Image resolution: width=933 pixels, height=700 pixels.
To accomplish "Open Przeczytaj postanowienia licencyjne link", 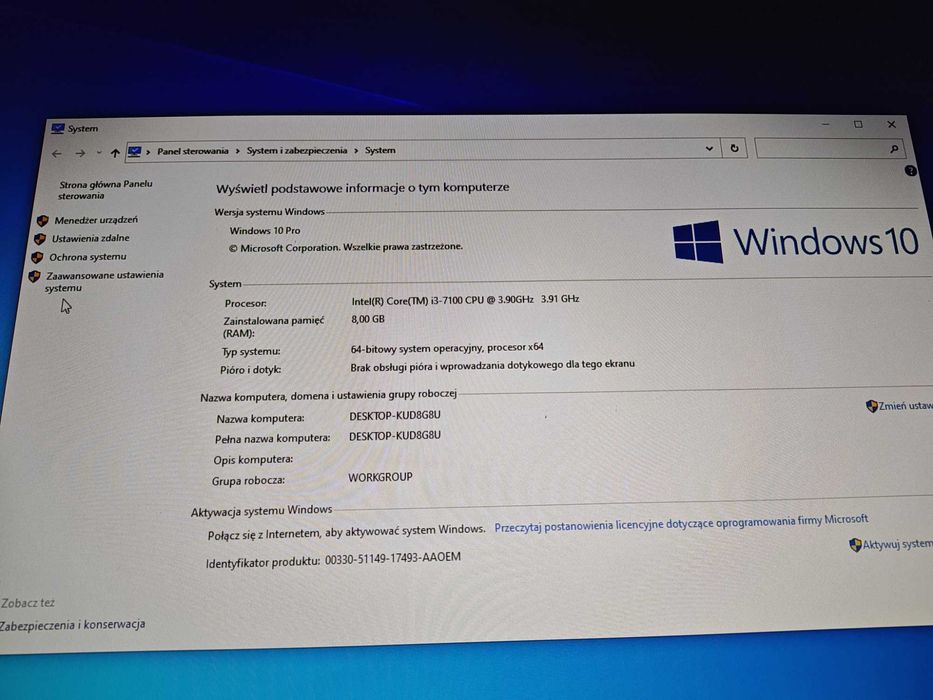I will point(681,523).
